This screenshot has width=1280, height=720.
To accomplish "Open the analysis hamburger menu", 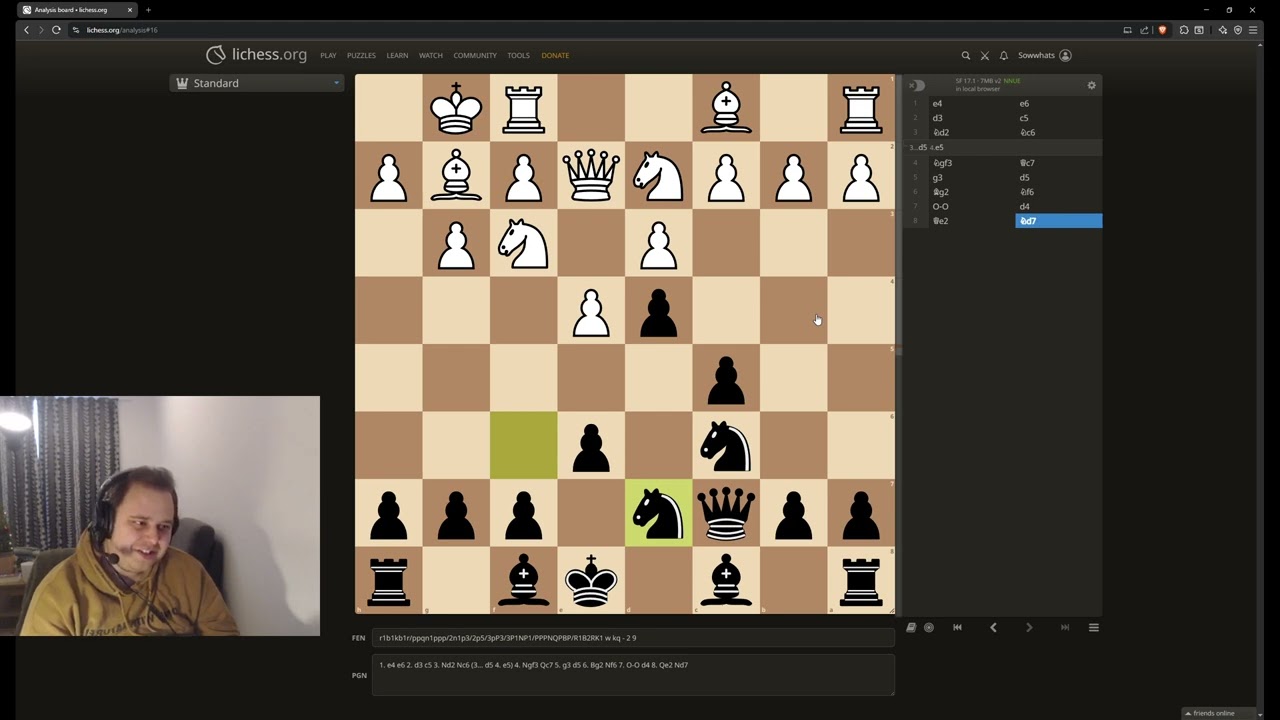I will (1093, 627).
